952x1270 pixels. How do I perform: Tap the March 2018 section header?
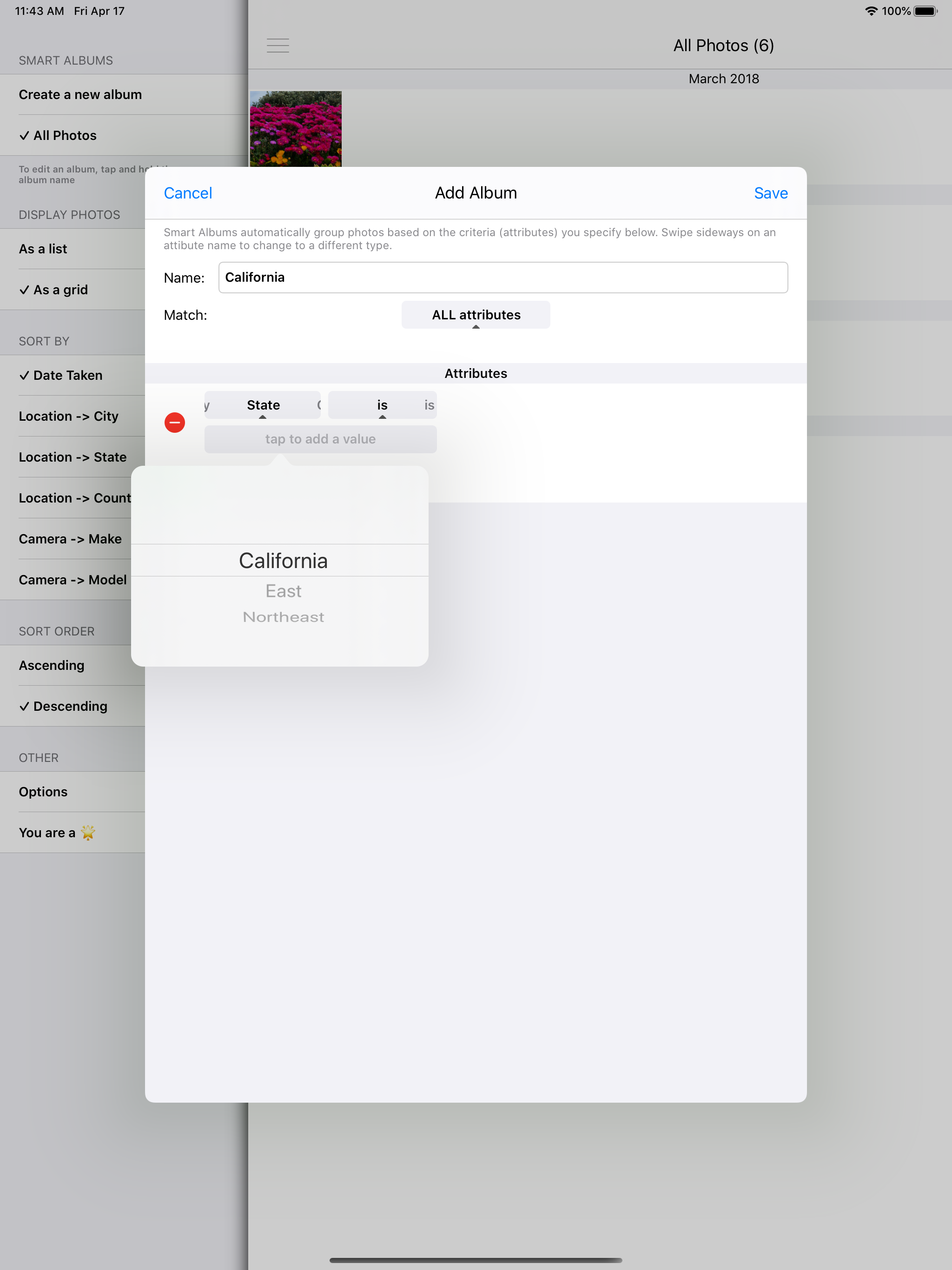coord(723,79)
